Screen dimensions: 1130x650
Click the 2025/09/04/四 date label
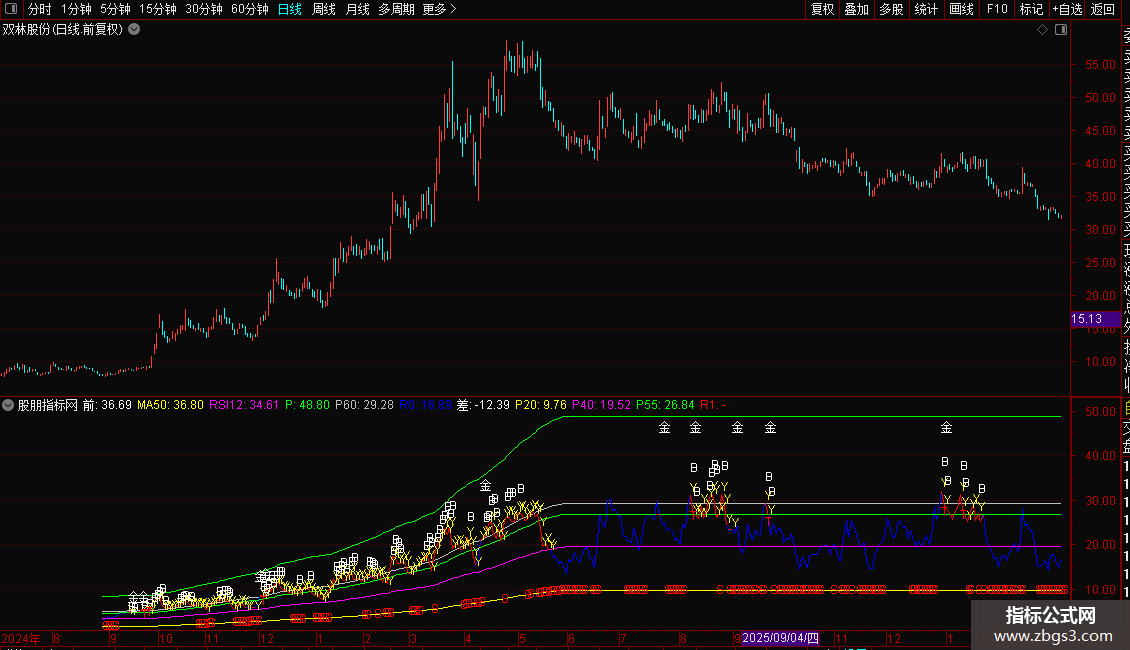[780, 638]
